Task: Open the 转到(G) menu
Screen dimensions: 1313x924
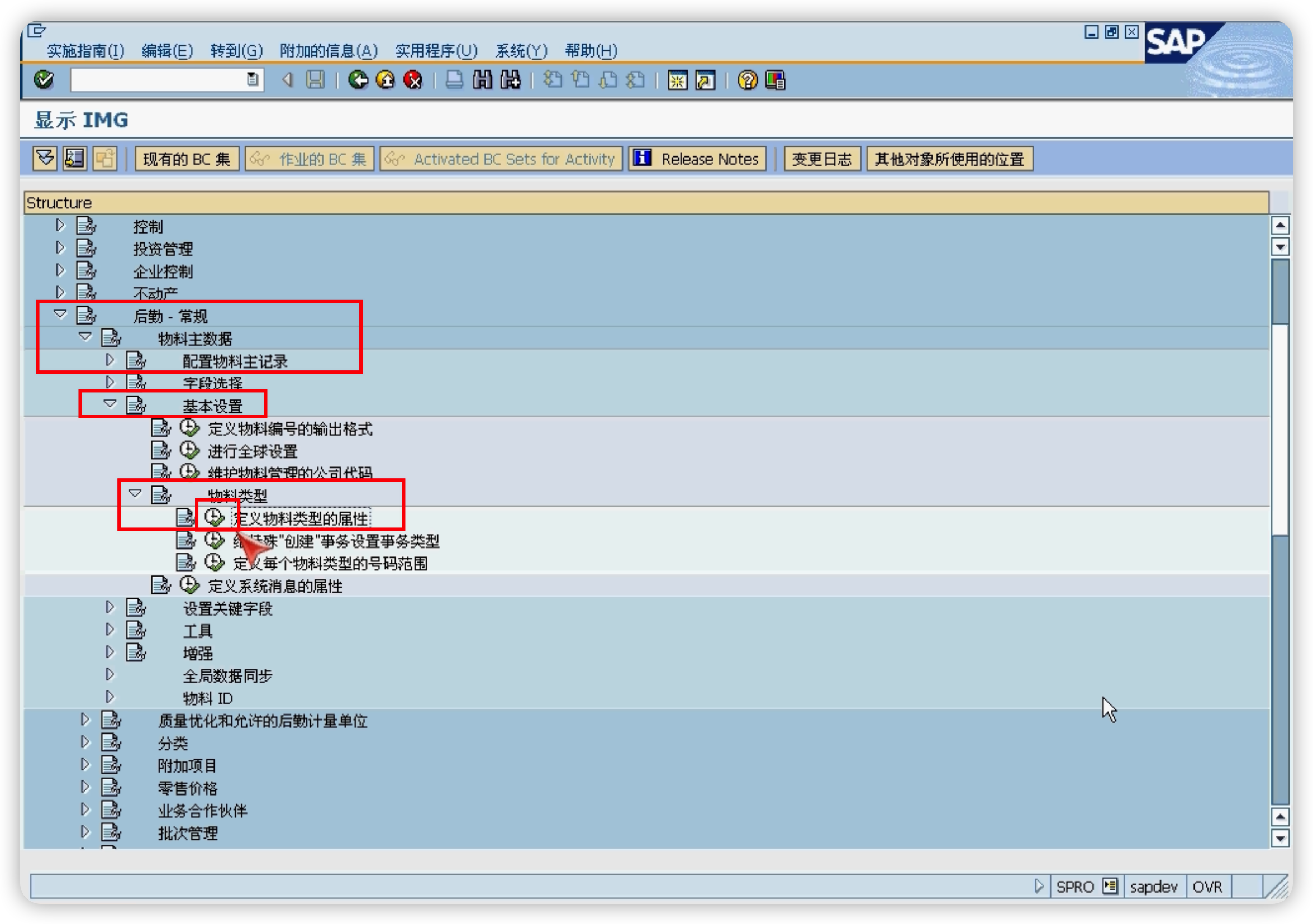Action: tap(236, 51)
